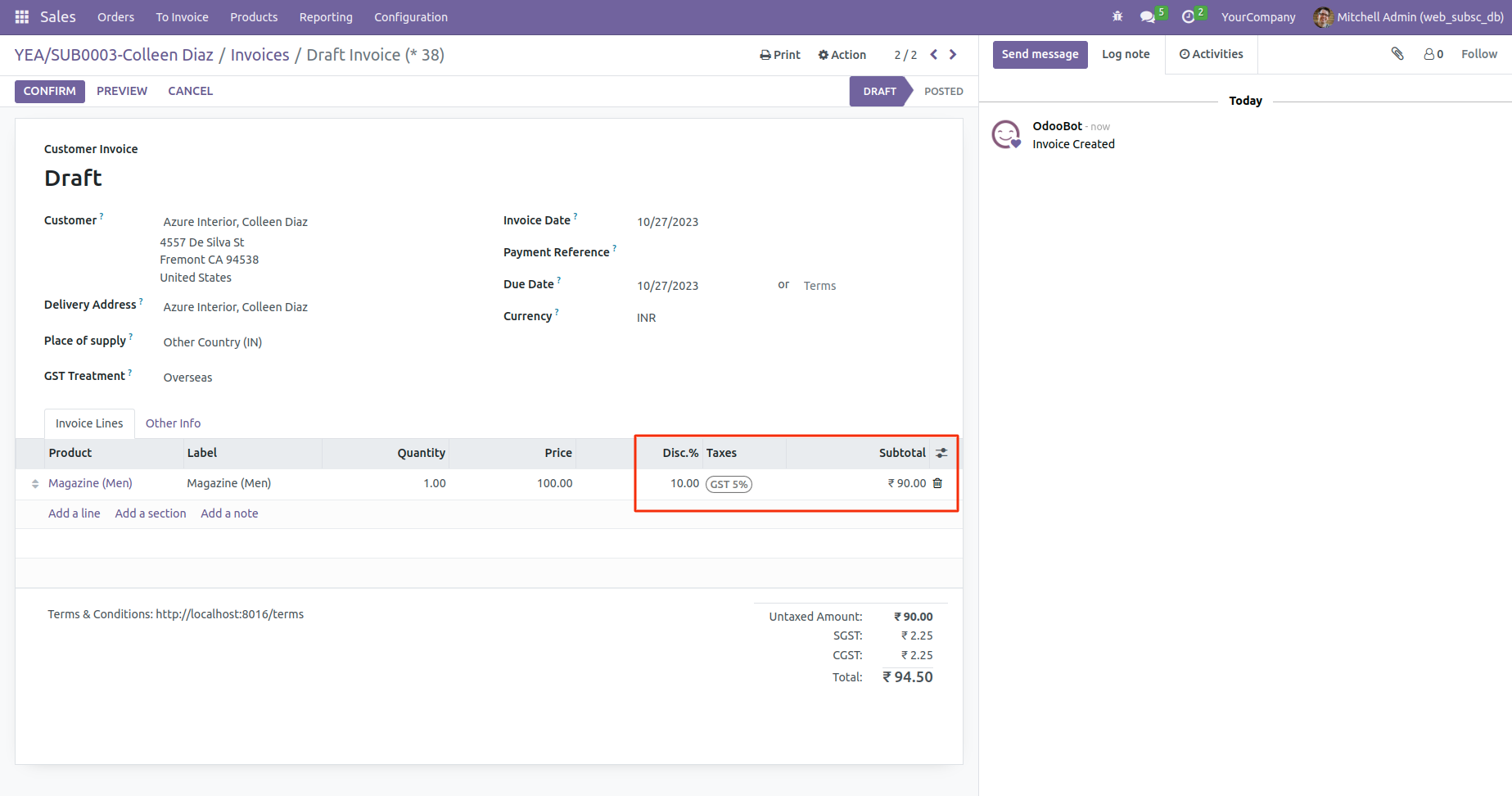This screenshot has height=796, width=1512.
Task: Delete Magazine (Men) line with trash icon
Action: pyautogui.click(x=938, y=483)
